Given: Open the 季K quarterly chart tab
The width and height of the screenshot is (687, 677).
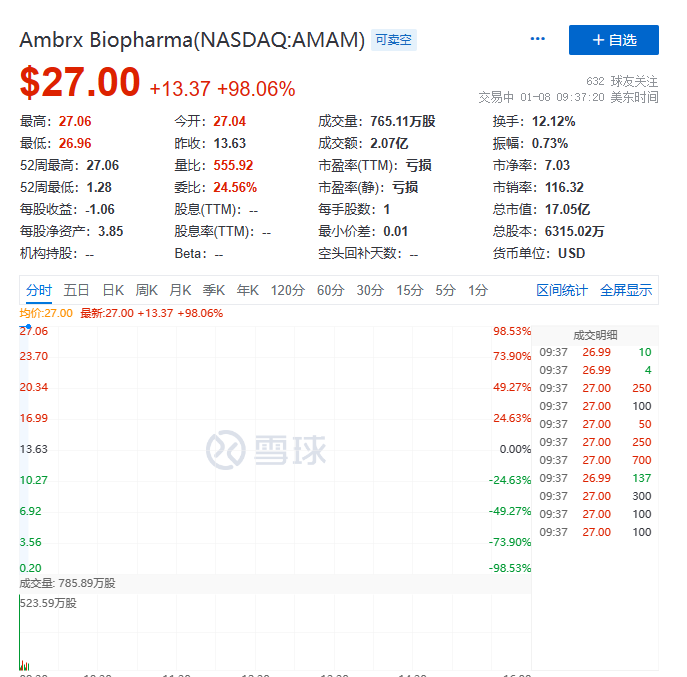Looking at the screenshot, I should pyautogui.click(x=214, y=290).
